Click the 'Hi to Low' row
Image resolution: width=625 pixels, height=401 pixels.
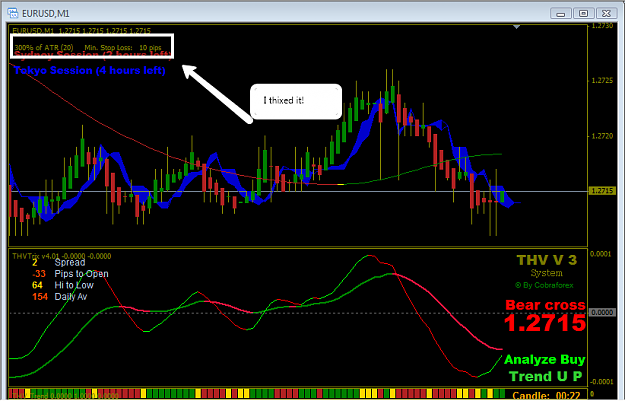63,285
